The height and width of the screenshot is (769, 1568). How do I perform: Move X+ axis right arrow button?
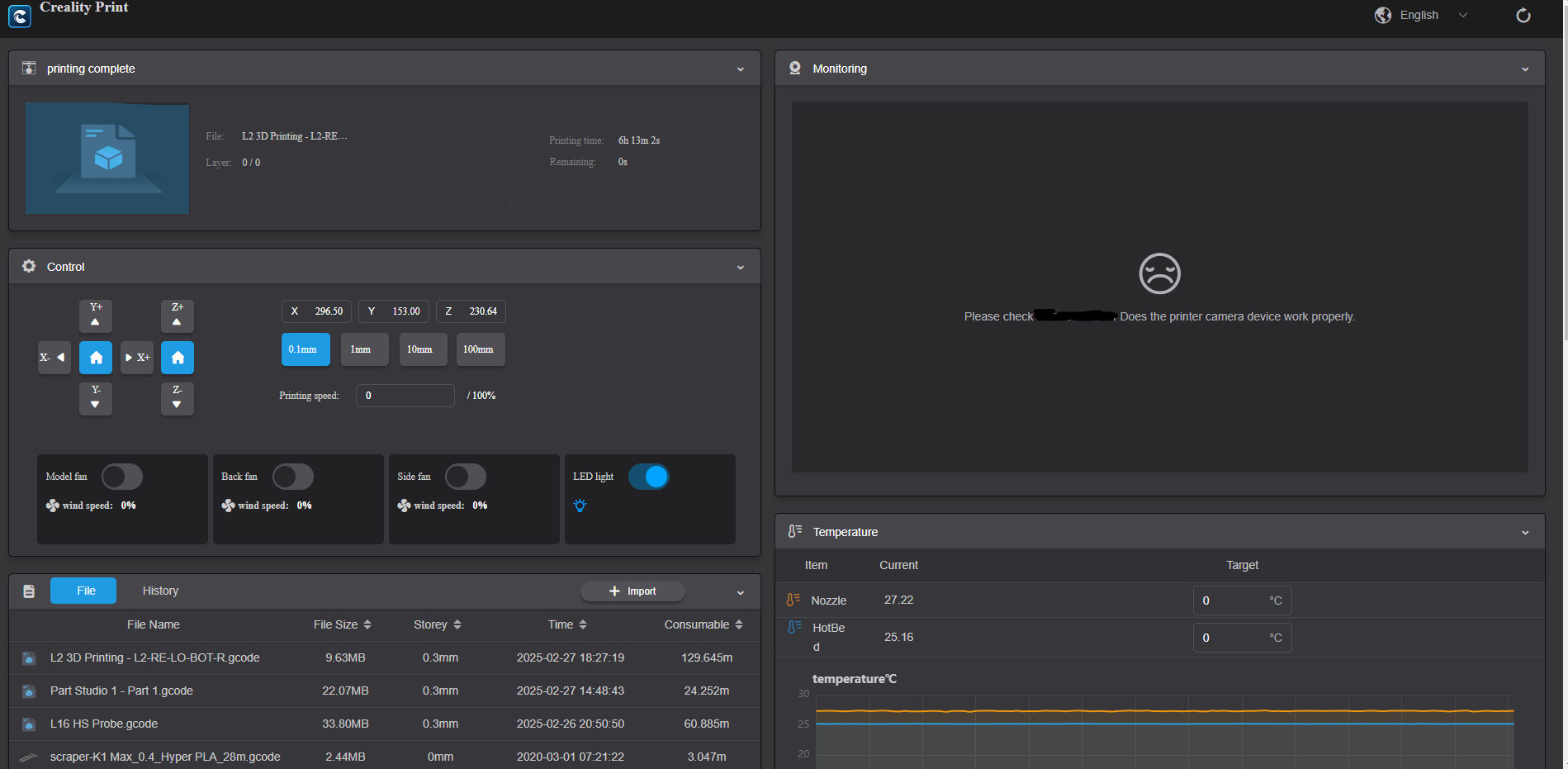[x=137, y=358]
